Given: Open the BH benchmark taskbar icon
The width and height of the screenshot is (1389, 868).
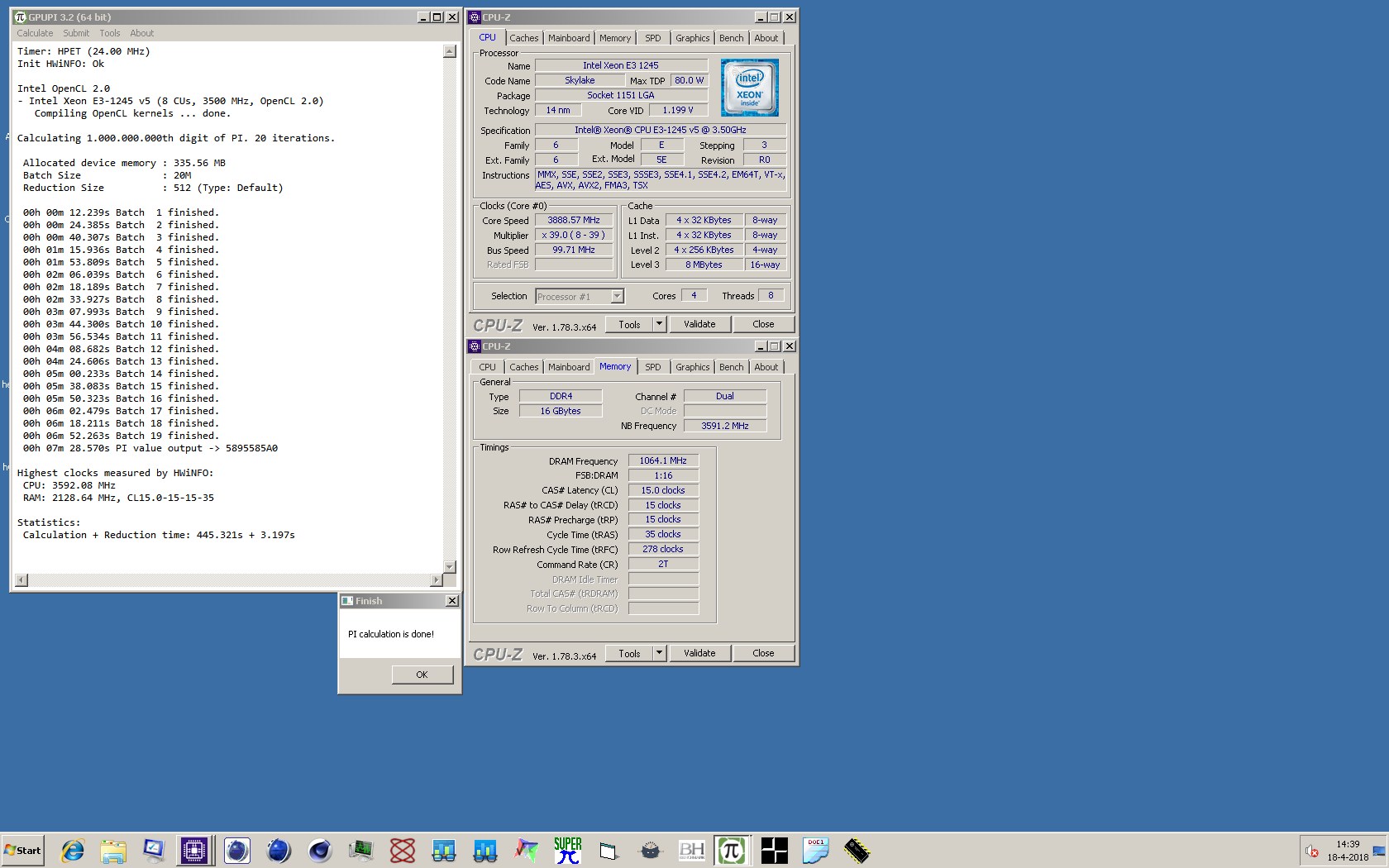Looking at the screenshot, I should pos(691,851).
